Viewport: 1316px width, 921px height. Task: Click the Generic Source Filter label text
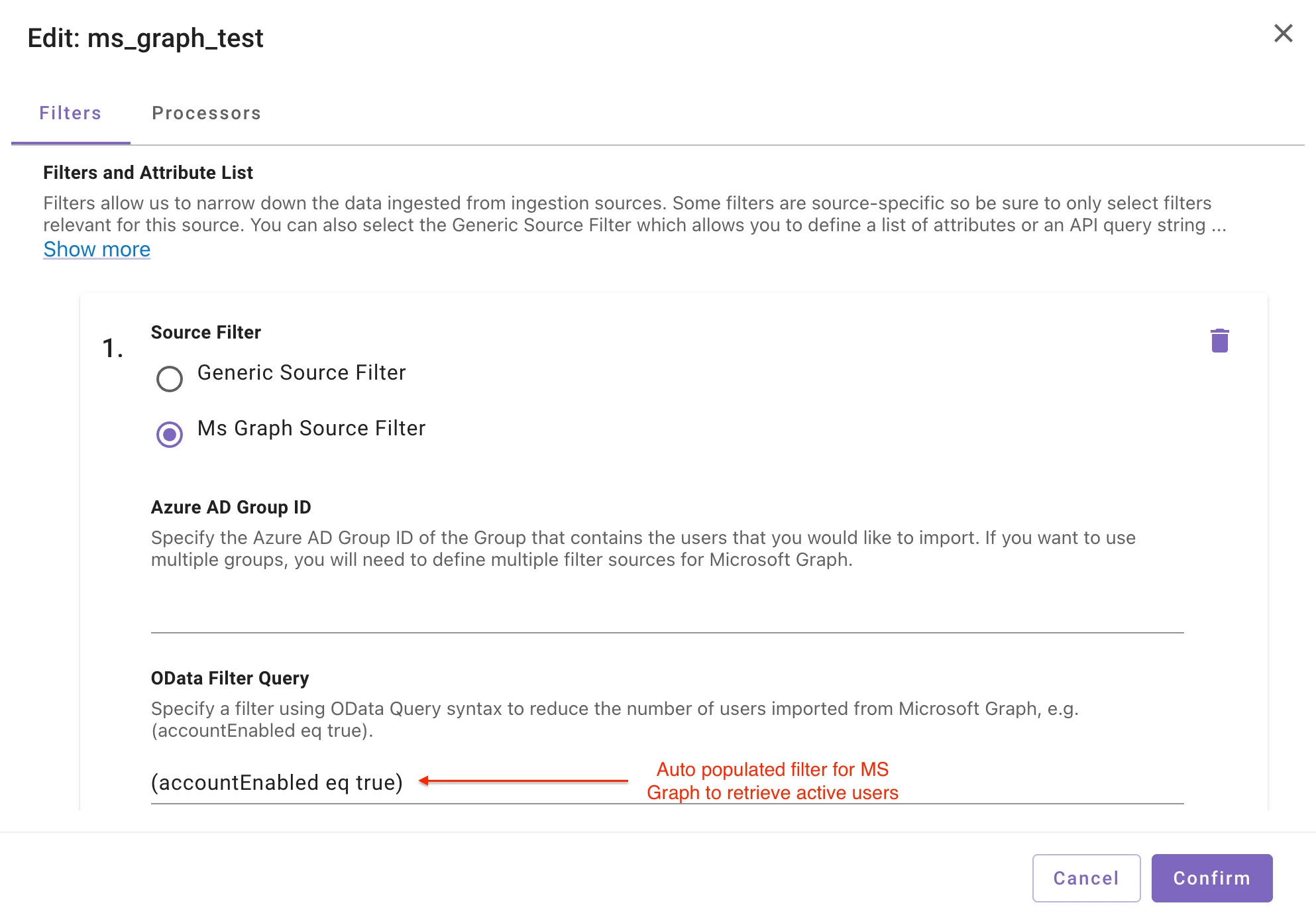coord(302,372)
